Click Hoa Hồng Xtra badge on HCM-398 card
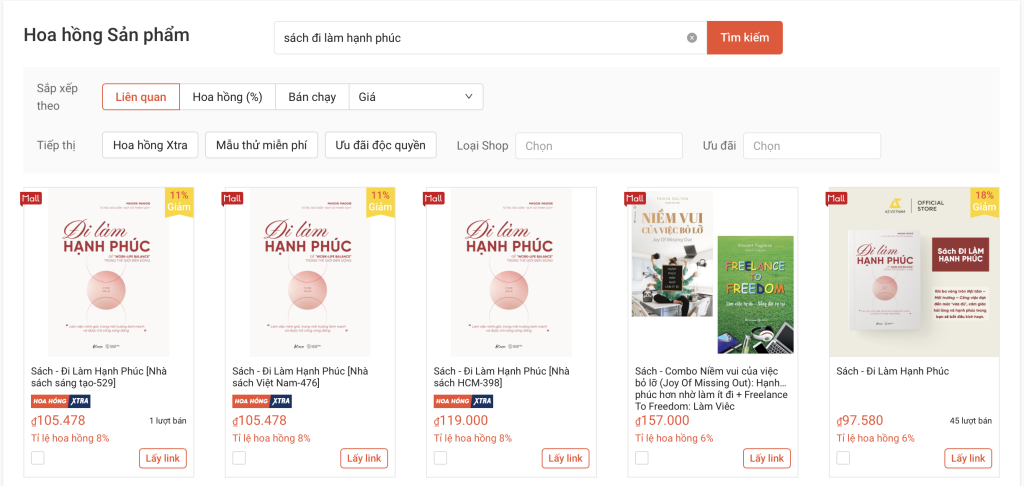Viewport: 1024px width, 486px height. point(464,401)
